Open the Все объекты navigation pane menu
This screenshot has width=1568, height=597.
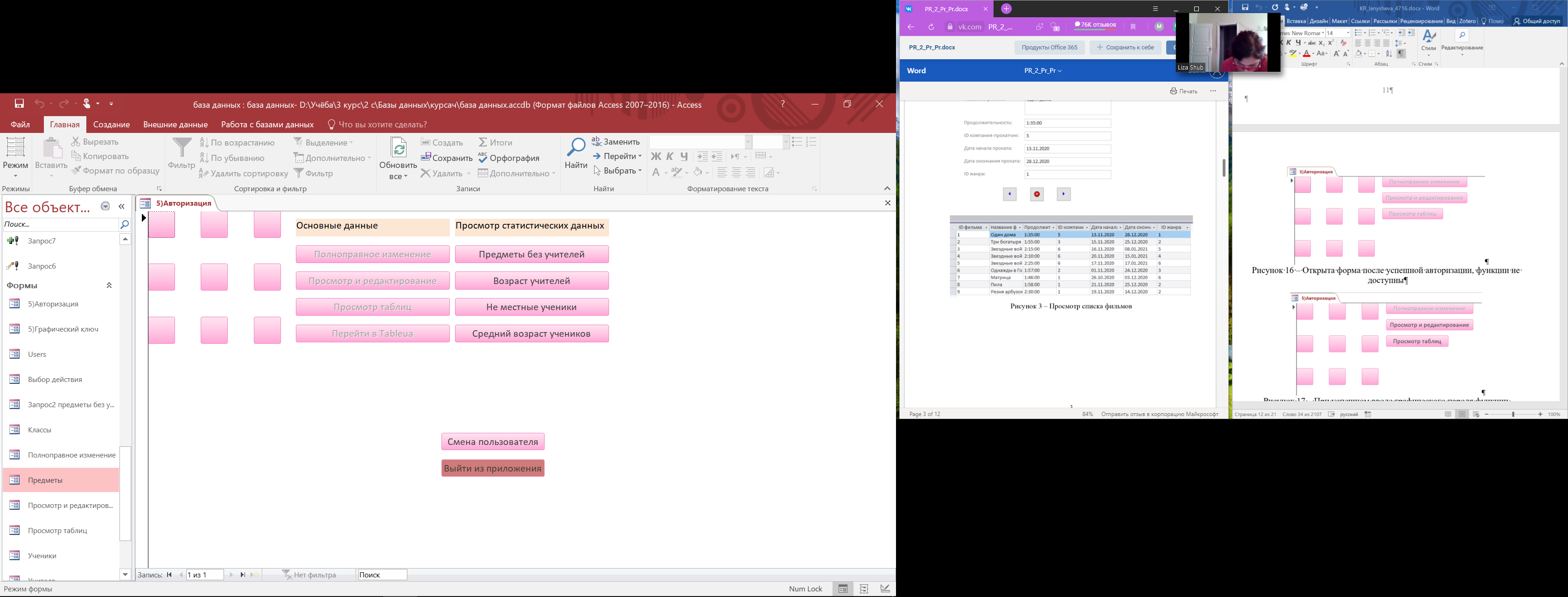pos(105,206)
